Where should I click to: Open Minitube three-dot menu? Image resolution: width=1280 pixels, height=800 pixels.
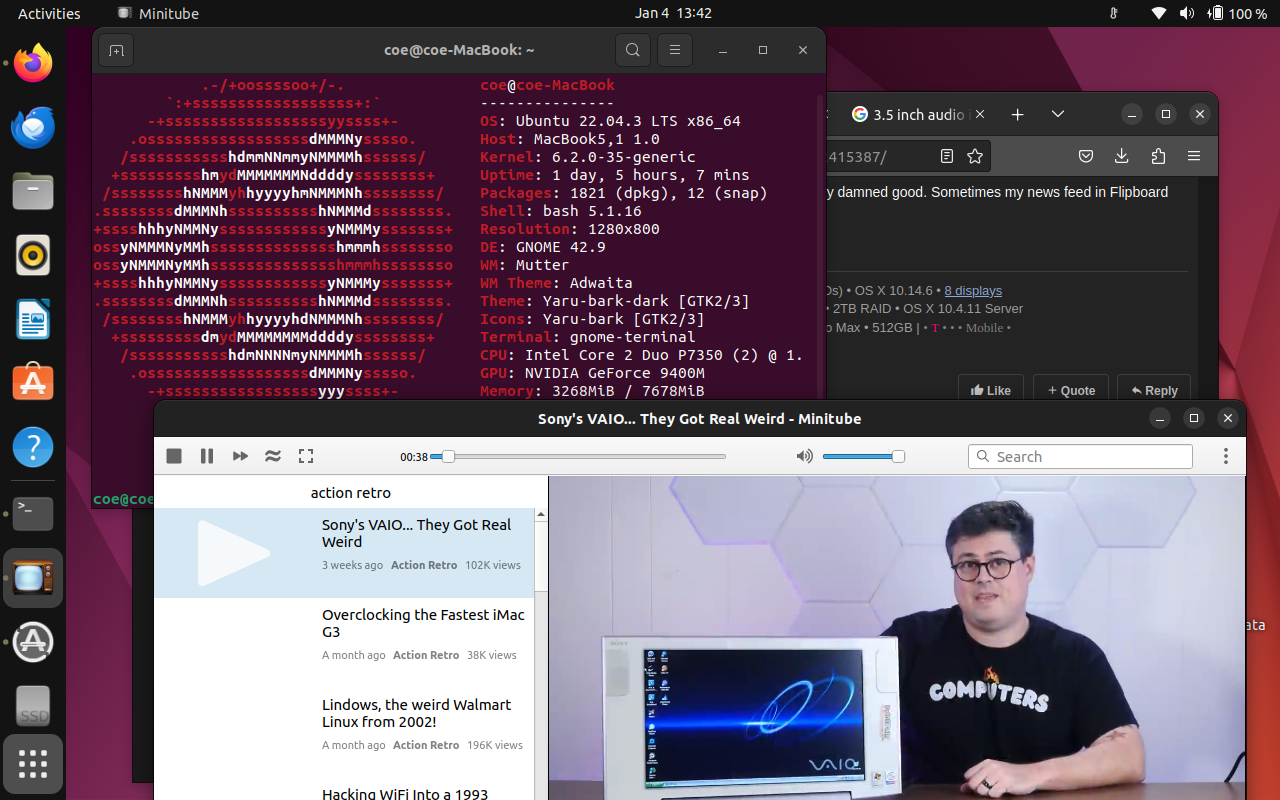click(1225, 456)
